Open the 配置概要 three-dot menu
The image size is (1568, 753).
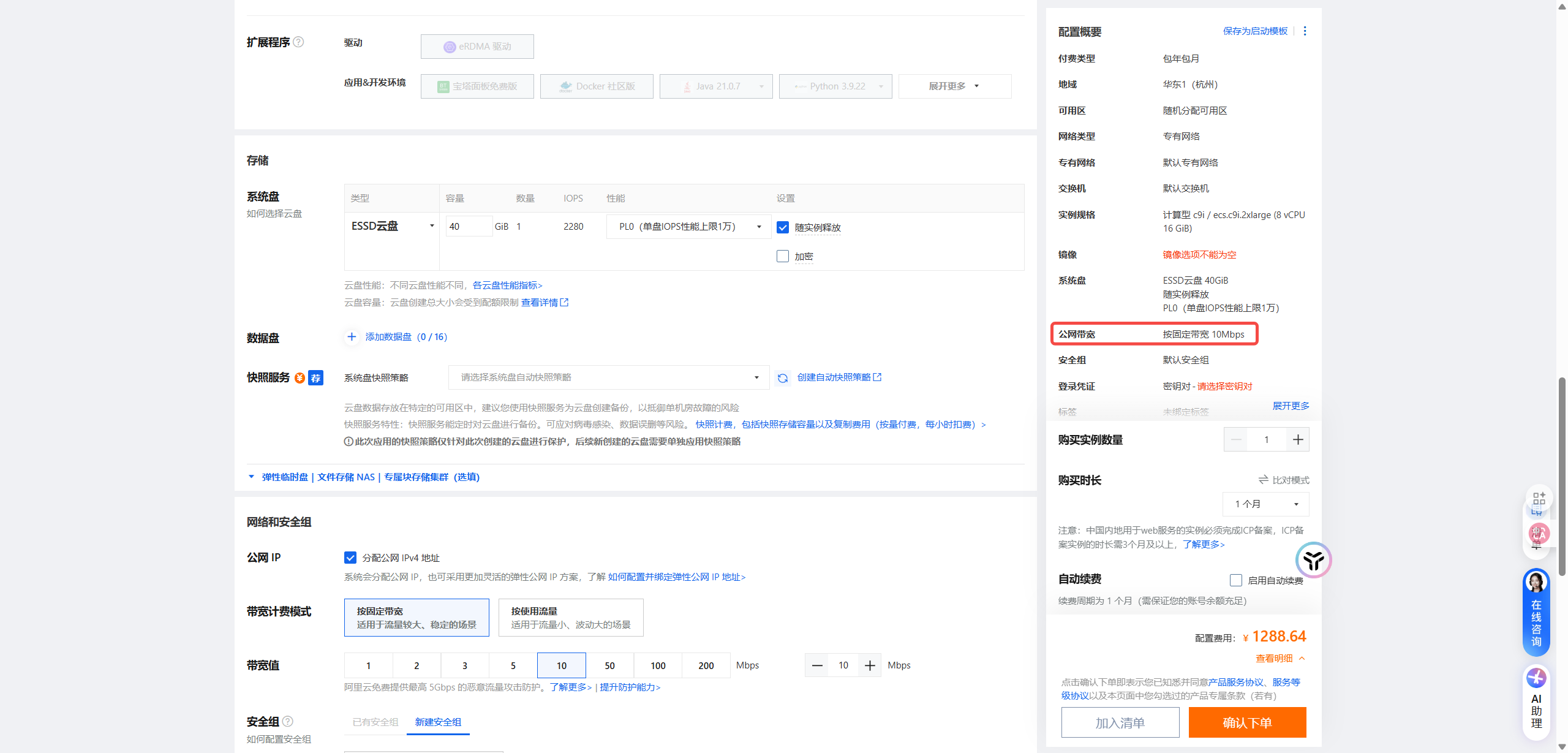tap(1305, 31)
